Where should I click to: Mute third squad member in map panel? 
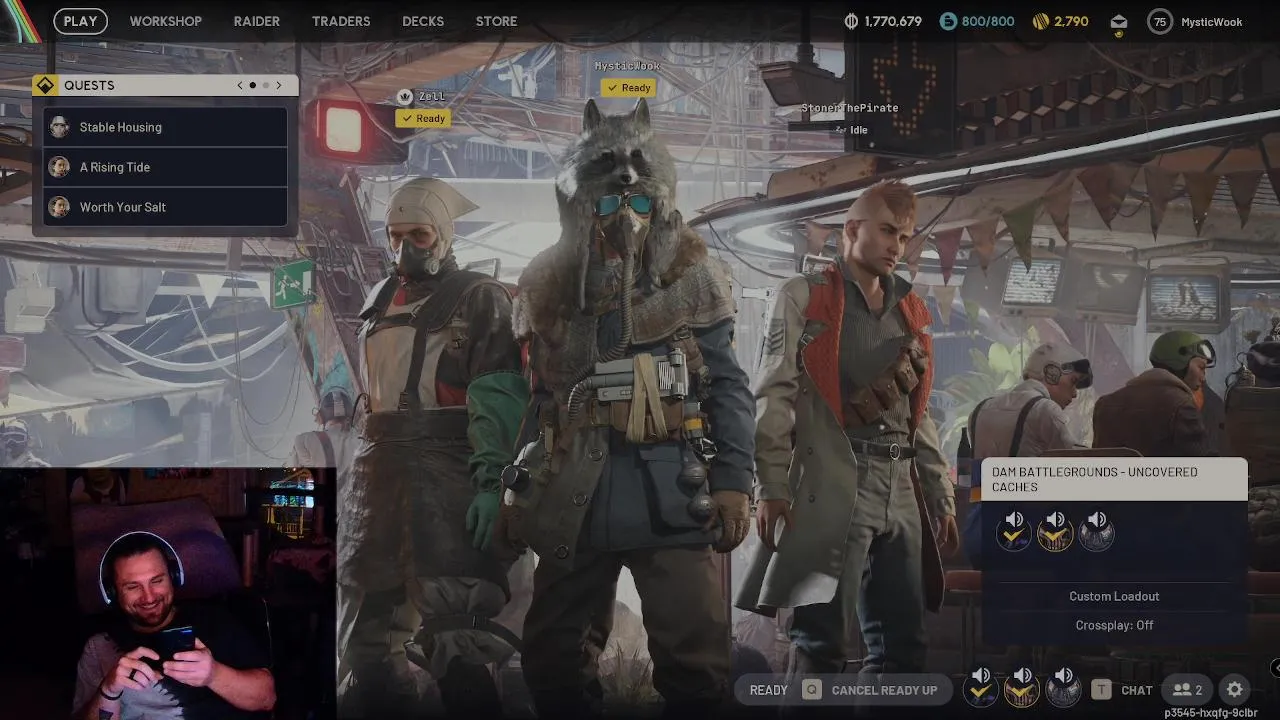1097,531
